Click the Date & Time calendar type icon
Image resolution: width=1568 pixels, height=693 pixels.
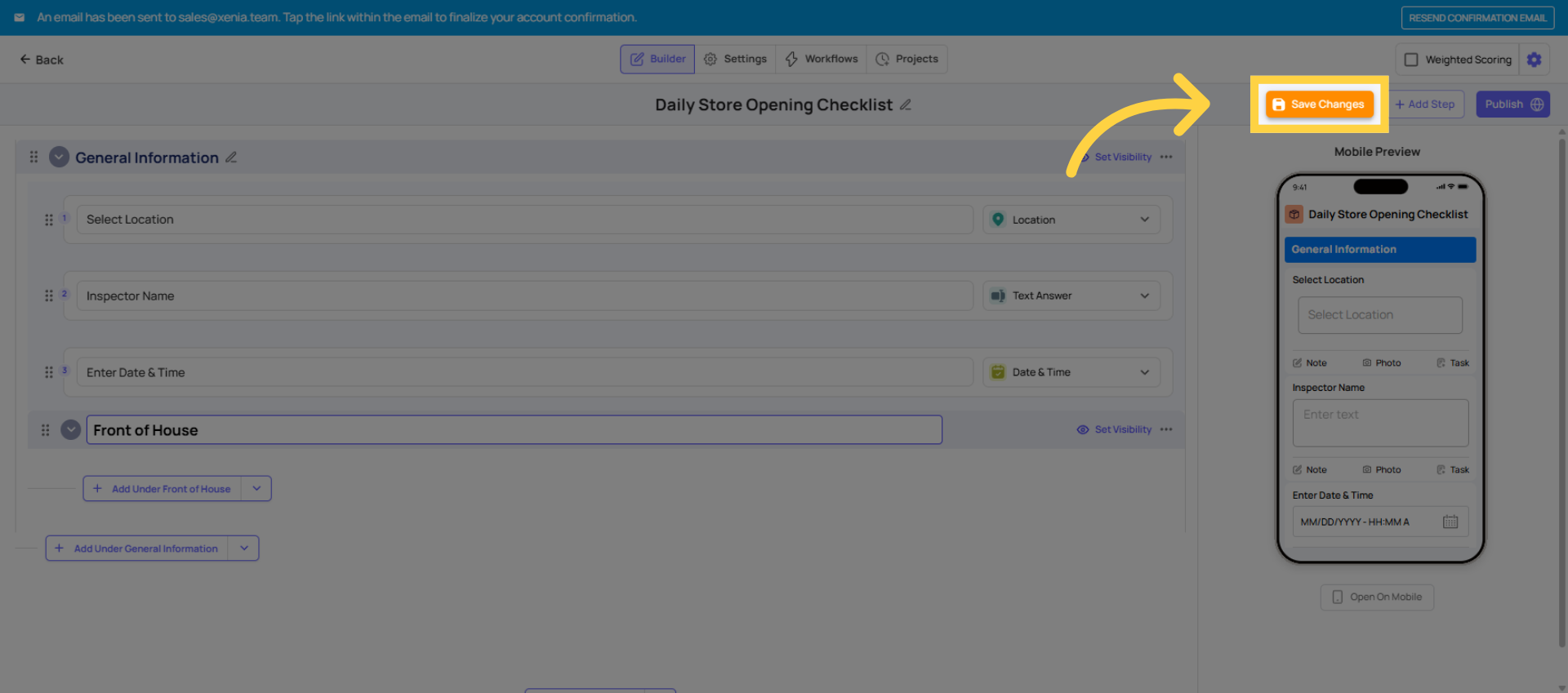[x=998, y=372]
